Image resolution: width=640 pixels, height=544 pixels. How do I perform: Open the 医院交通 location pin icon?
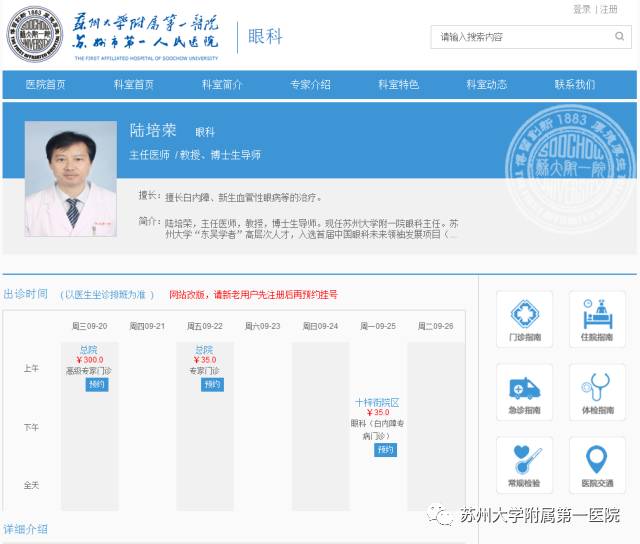click(x=597, y=465)
